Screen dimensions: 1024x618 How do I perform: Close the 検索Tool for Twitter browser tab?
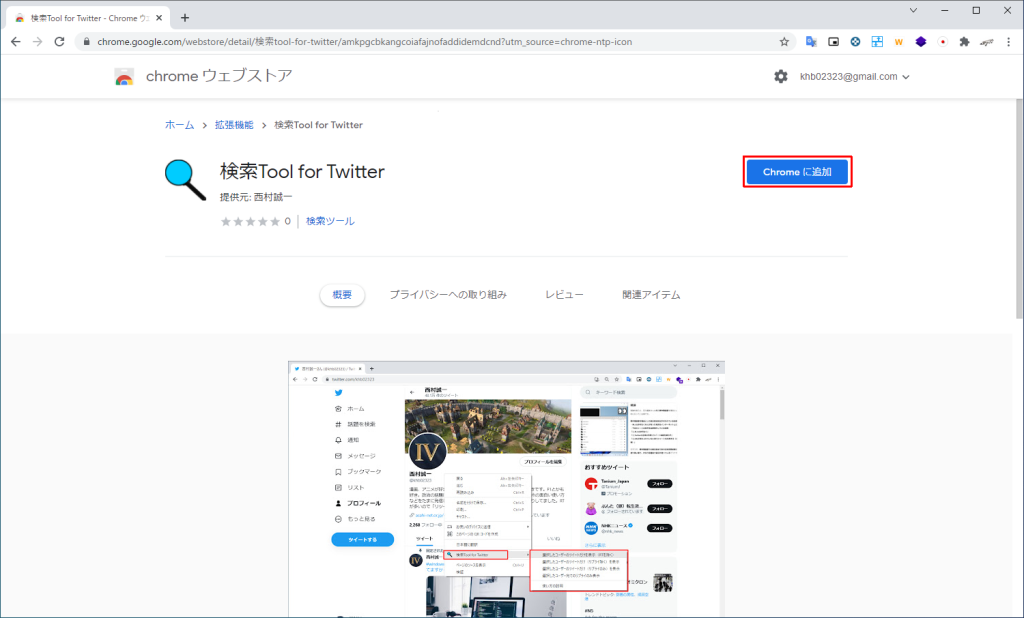coord(159,18)
